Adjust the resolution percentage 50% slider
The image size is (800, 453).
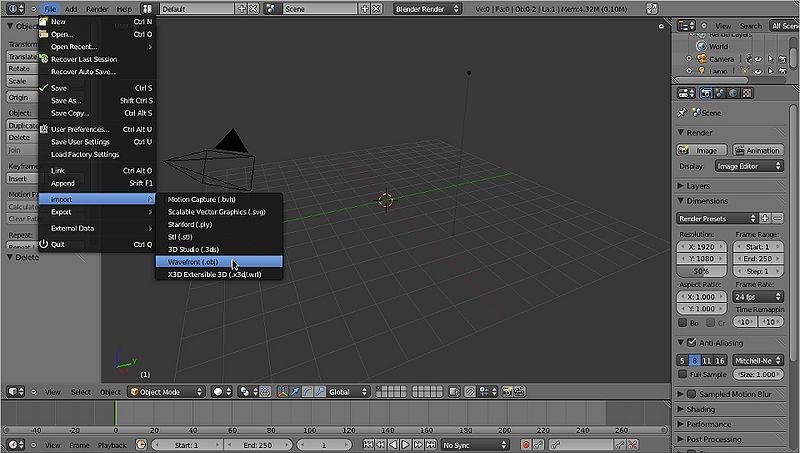pyautogui.click(x=702, y=271)
